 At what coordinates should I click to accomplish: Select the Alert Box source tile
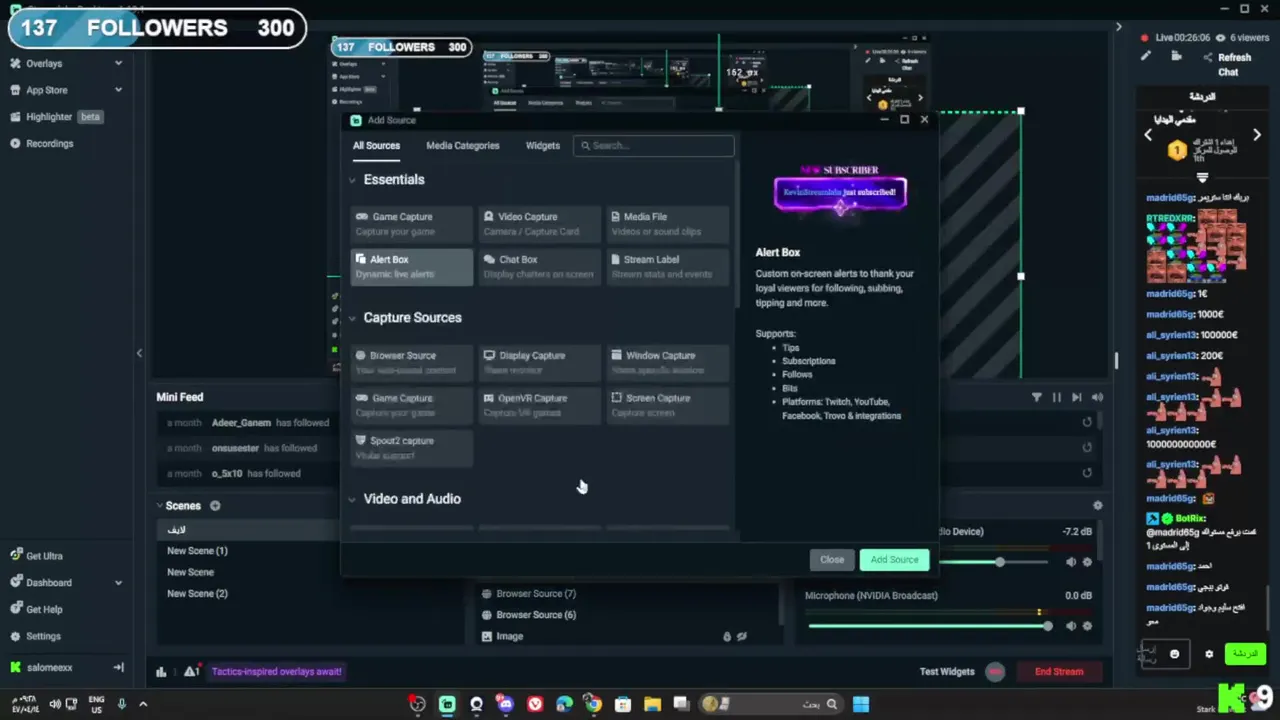pos(411,267)
